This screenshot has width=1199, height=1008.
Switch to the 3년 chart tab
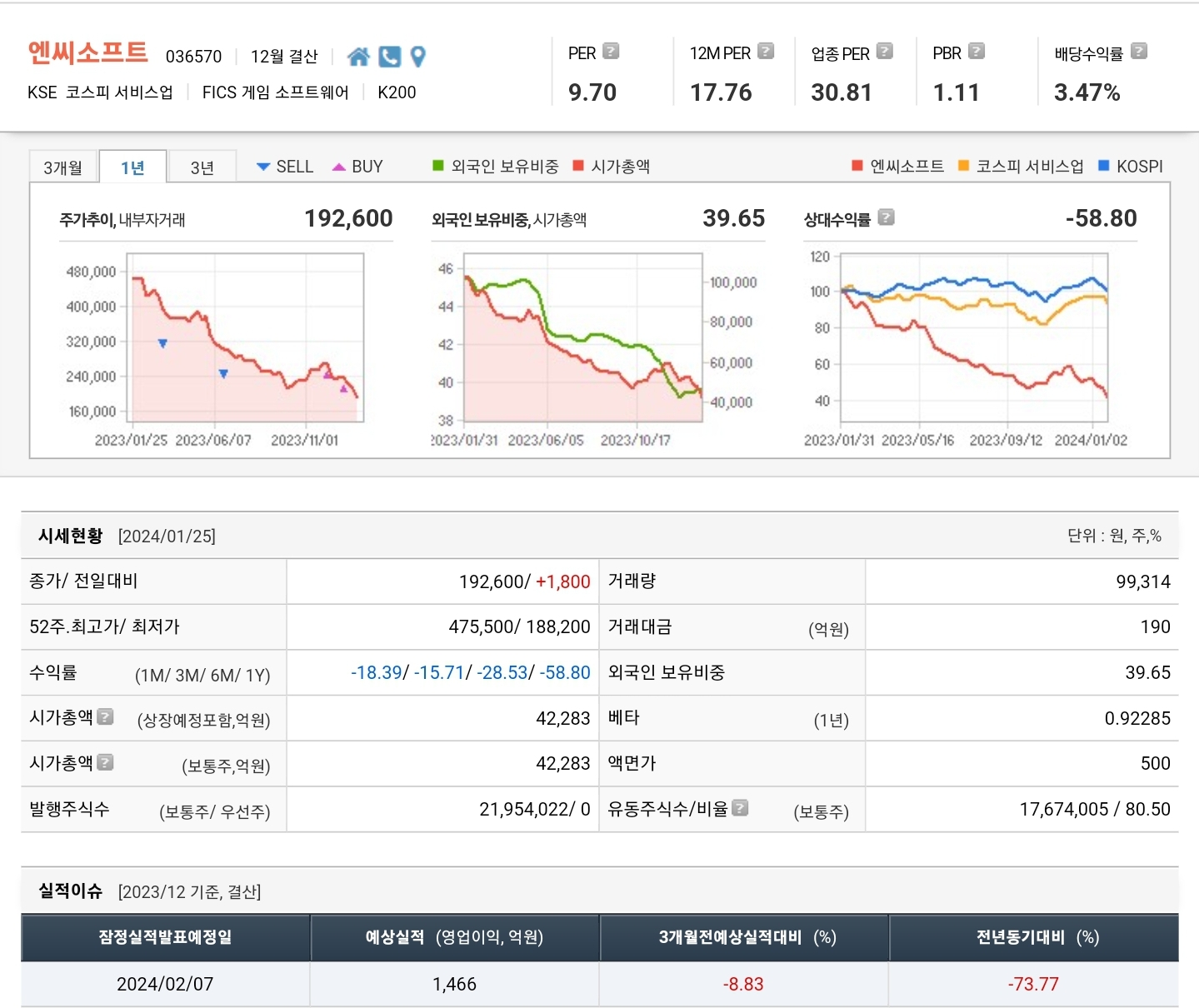202,167
